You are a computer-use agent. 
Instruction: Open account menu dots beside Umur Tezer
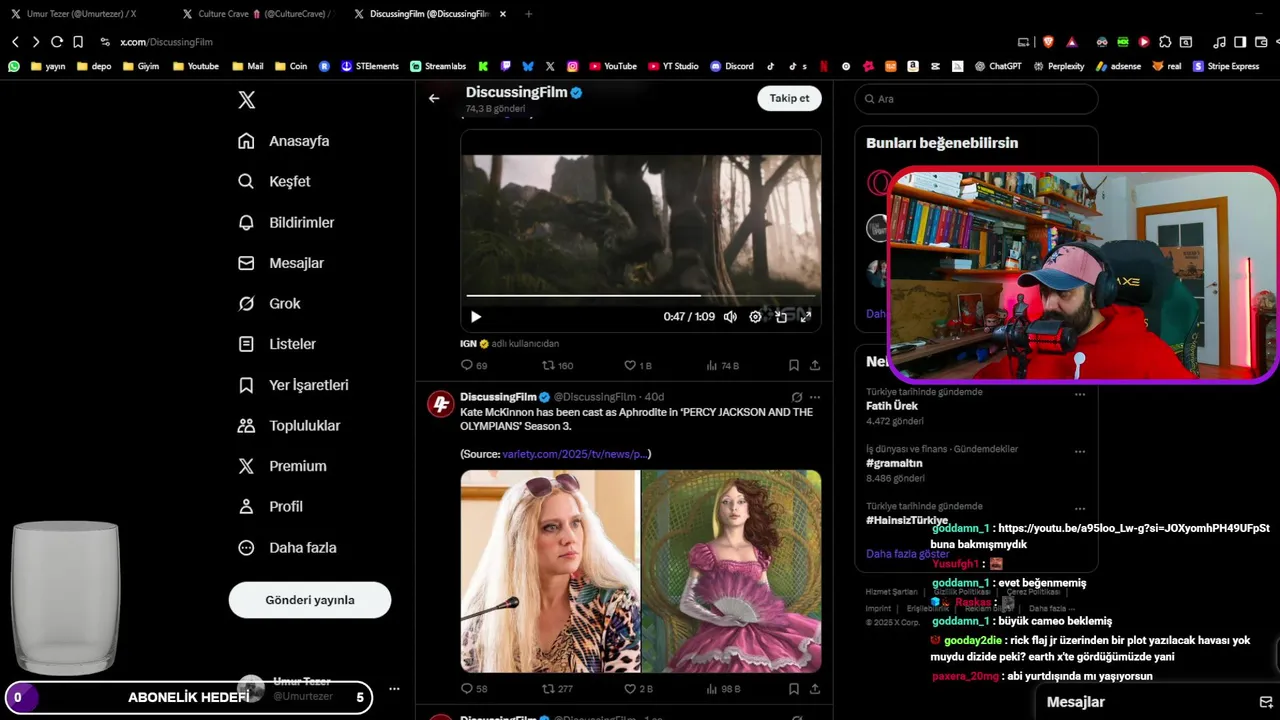coord(394,689)
